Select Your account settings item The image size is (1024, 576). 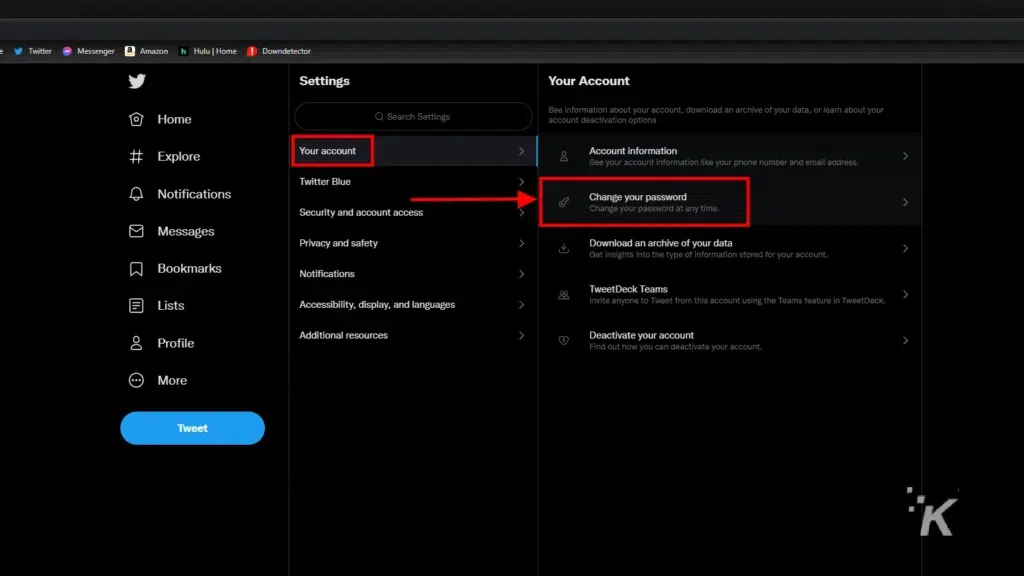tap(413, 151)
